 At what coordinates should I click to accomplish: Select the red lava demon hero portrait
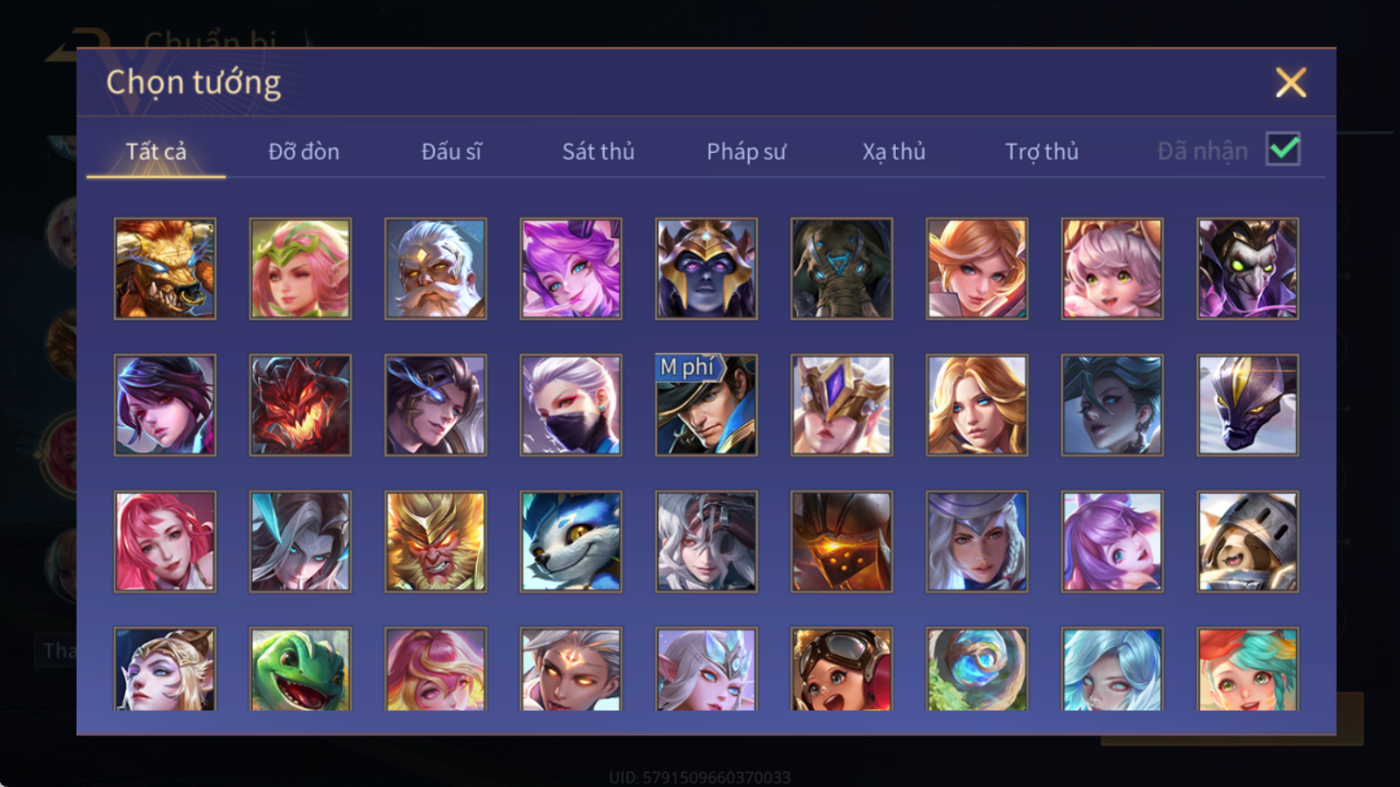[x=300, y=405]
